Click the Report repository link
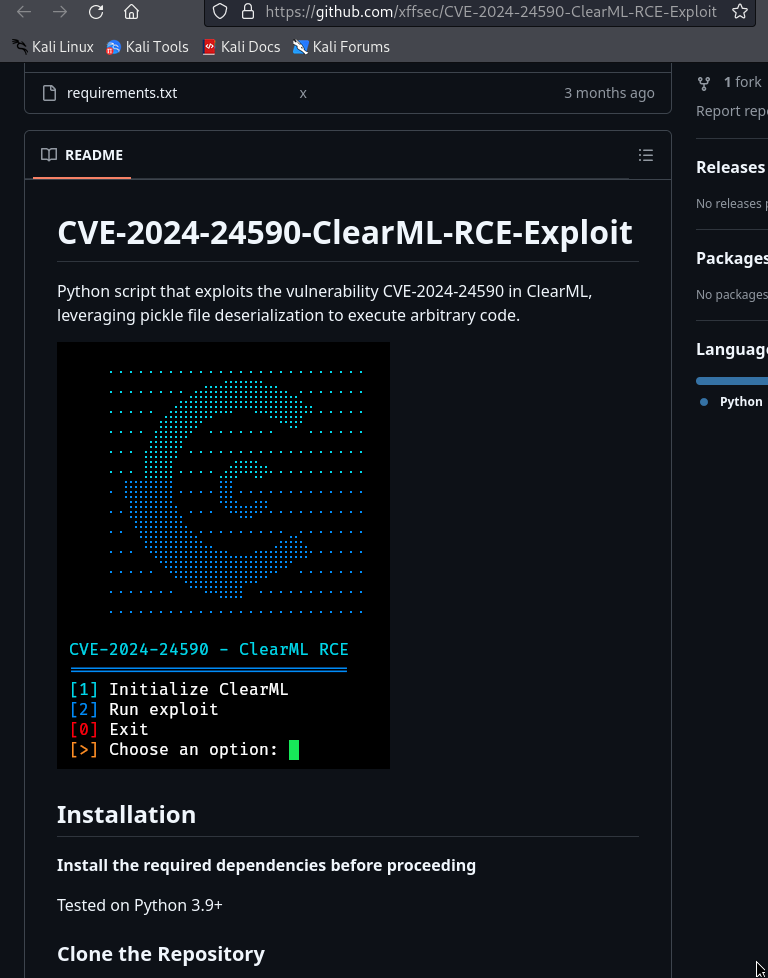768x978 pixels. [732, 111]
